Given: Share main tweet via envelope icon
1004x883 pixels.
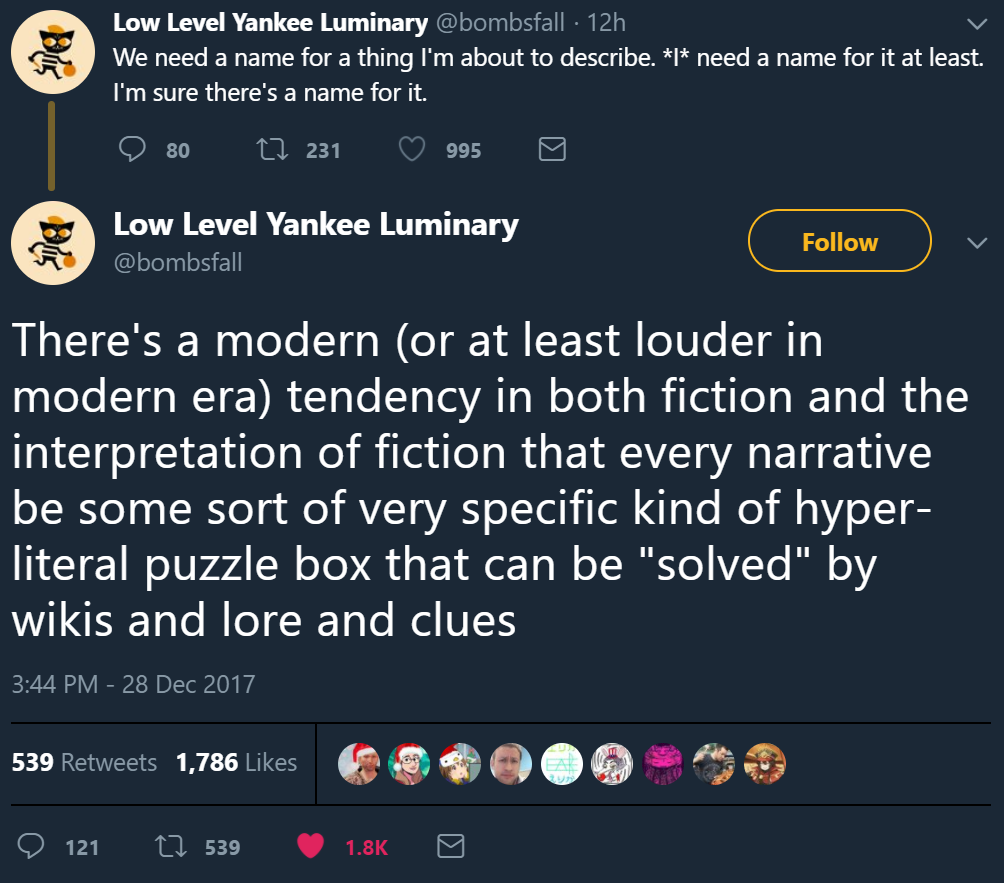Looking at the screenshot, I should (x=452, y=847).
